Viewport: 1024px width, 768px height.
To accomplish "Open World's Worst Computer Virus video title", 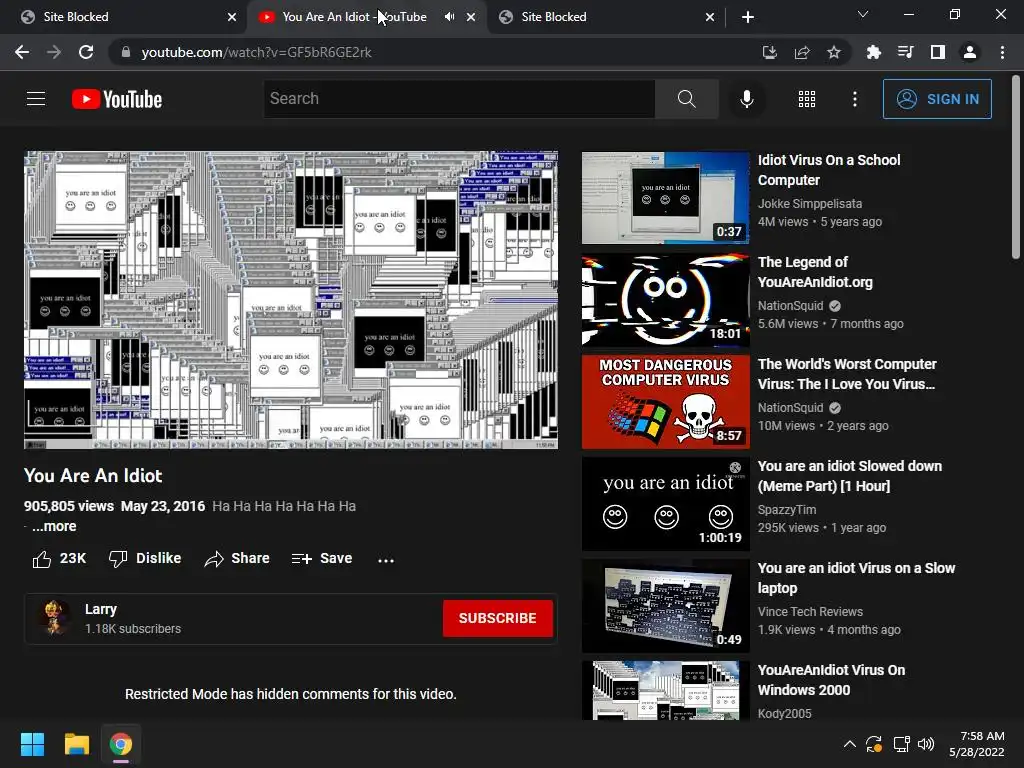I will [x=847, y=374].
